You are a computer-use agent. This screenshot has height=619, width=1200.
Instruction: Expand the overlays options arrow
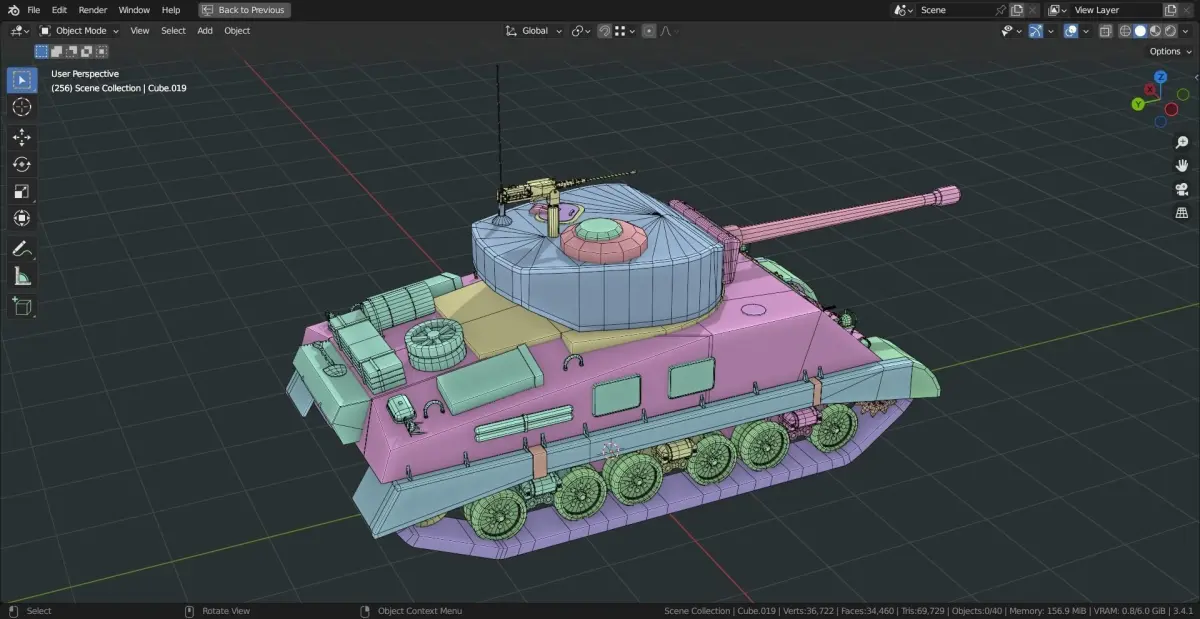click(x=1085, y=31)
